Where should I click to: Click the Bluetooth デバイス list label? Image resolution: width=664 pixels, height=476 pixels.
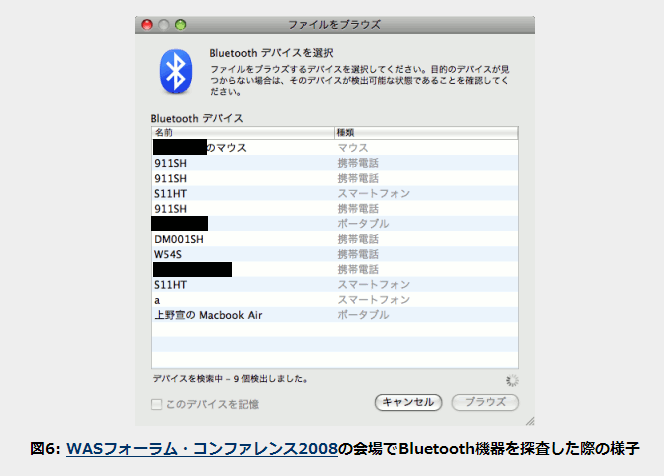tap(197, 118)
